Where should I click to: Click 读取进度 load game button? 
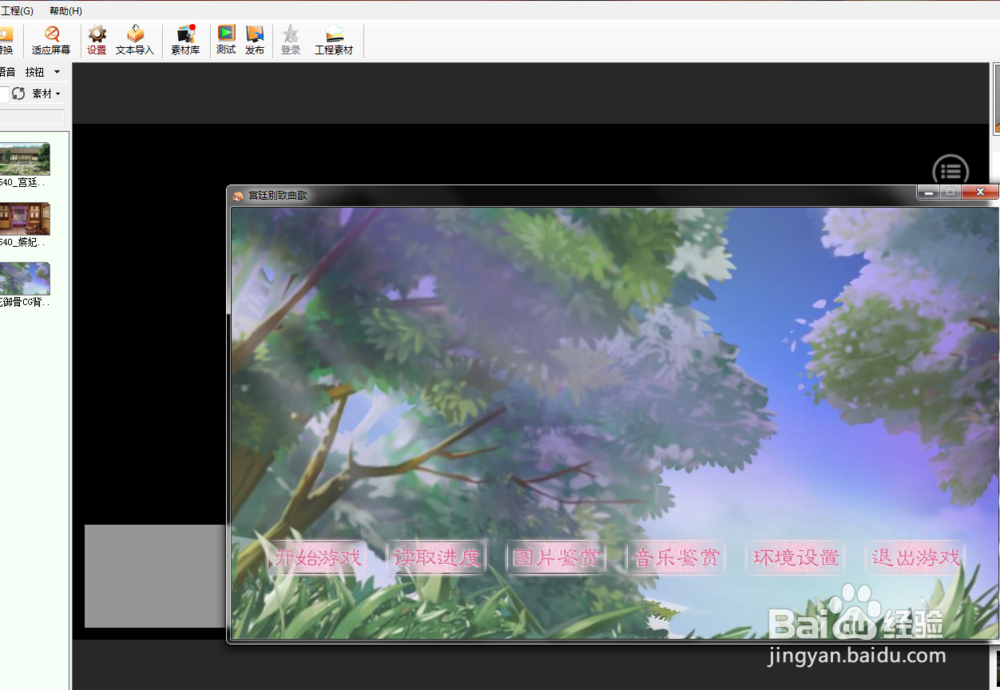pos(437,558)
